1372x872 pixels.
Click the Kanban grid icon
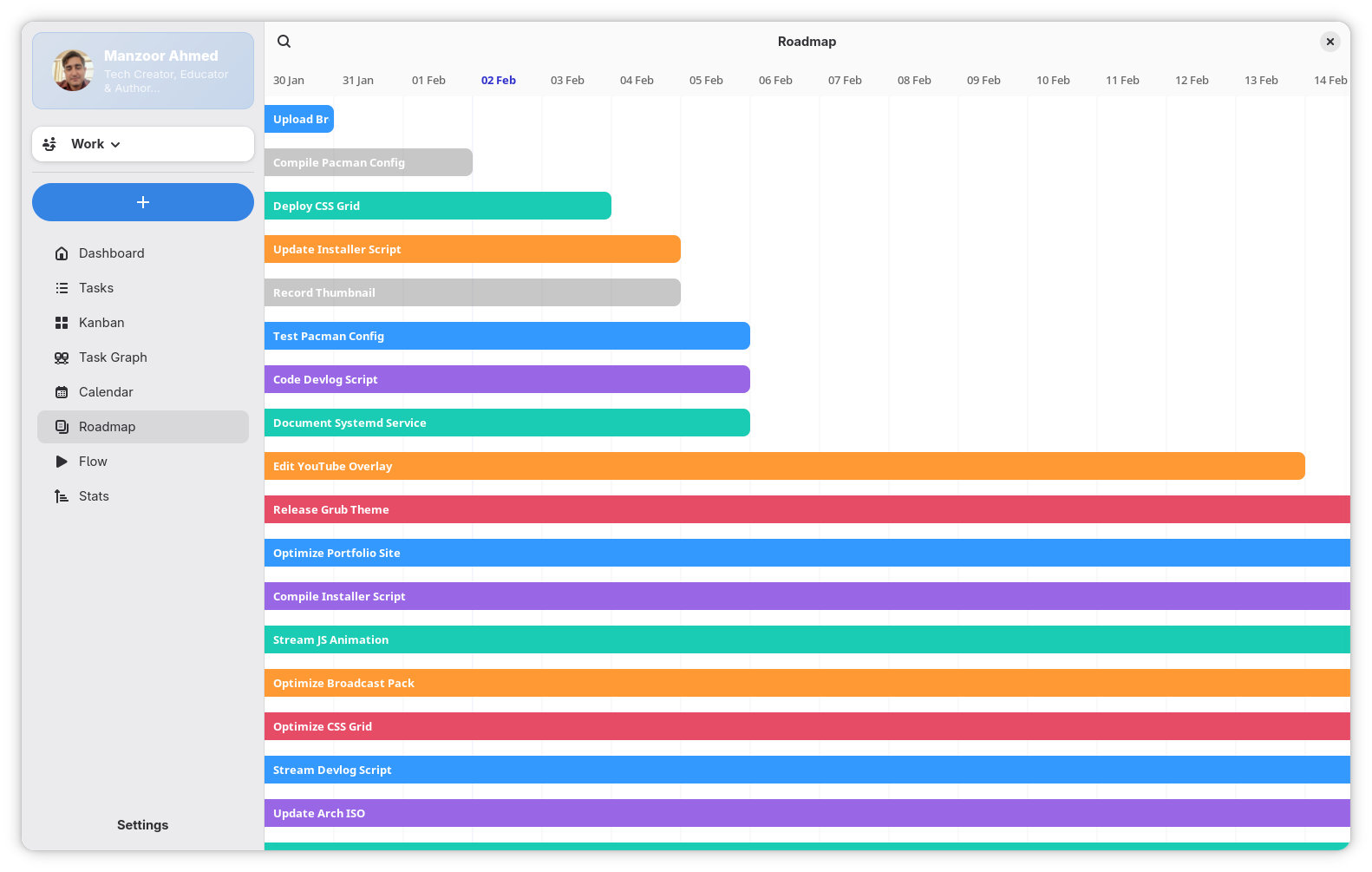click(62, 323)
